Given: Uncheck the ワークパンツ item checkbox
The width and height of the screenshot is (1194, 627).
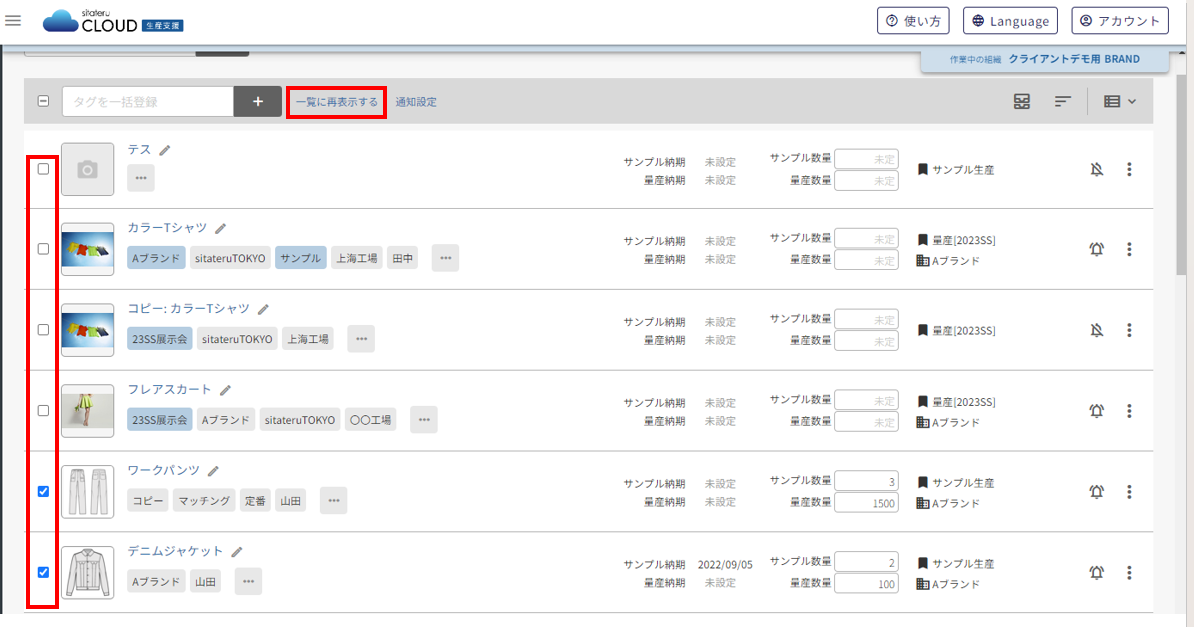Looking at the screenshot, I should tap(43, 491).
